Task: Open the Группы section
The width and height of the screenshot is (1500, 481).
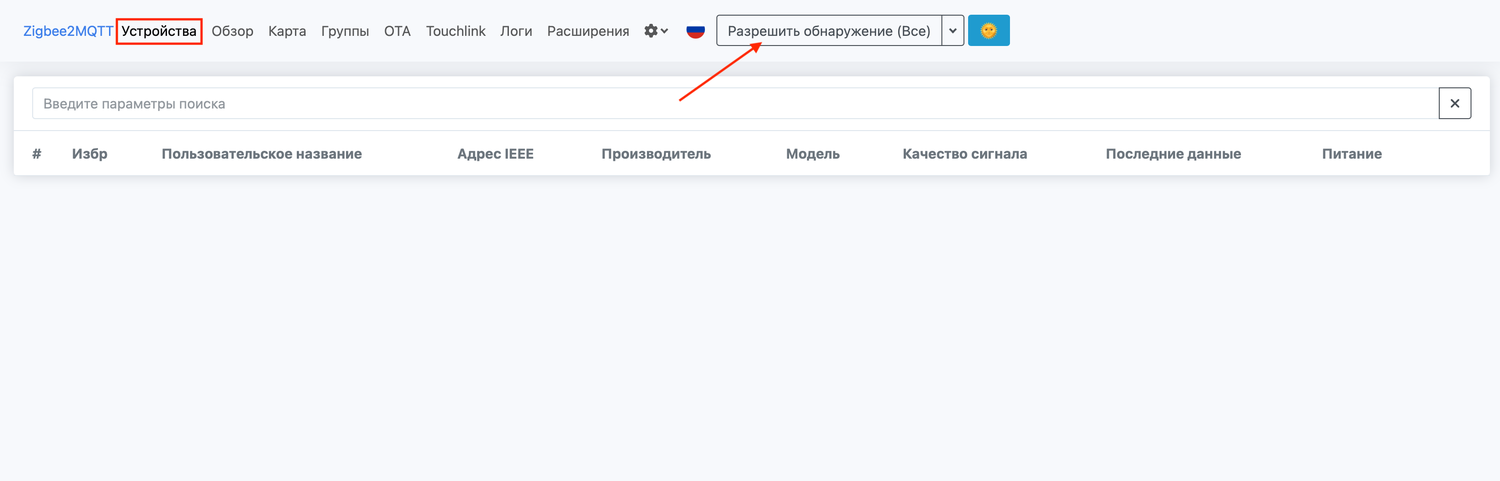Action: [345, 31]
